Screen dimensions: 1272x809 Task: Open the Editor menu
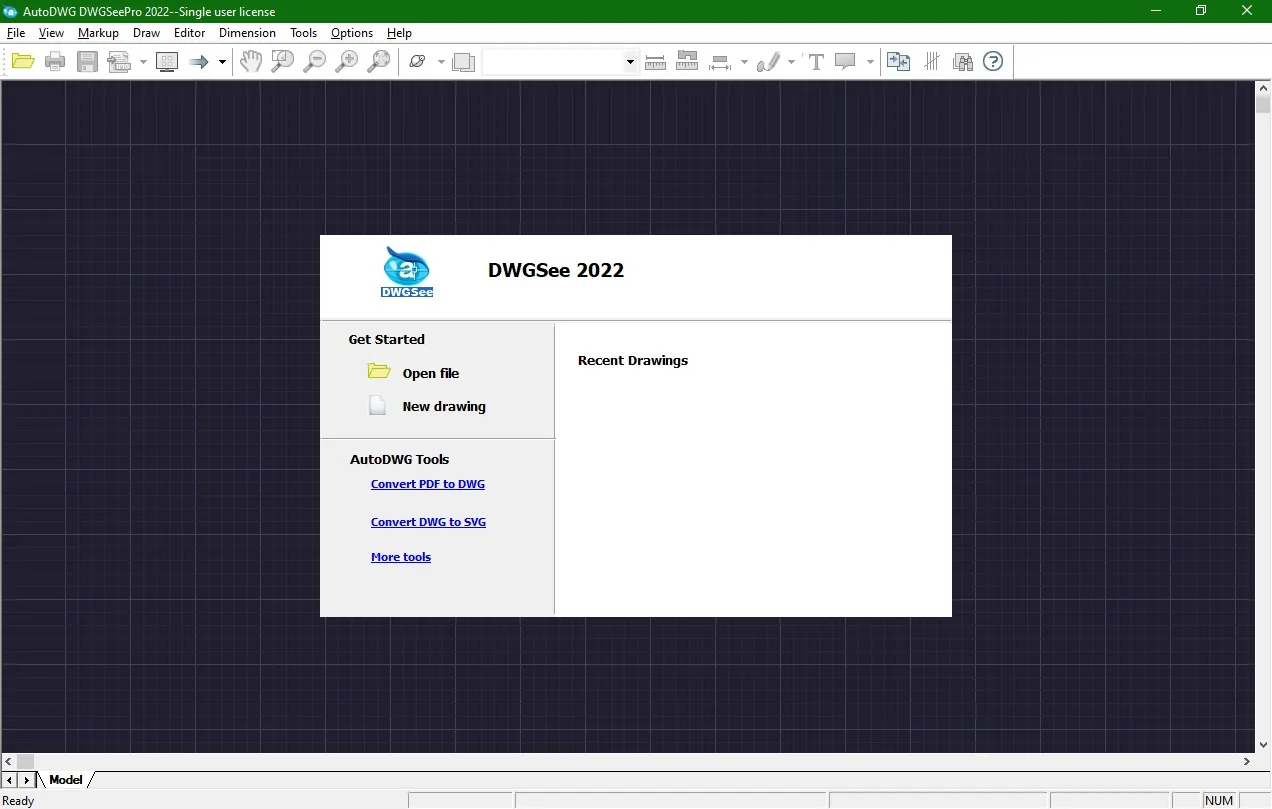[x=189, y=33]
